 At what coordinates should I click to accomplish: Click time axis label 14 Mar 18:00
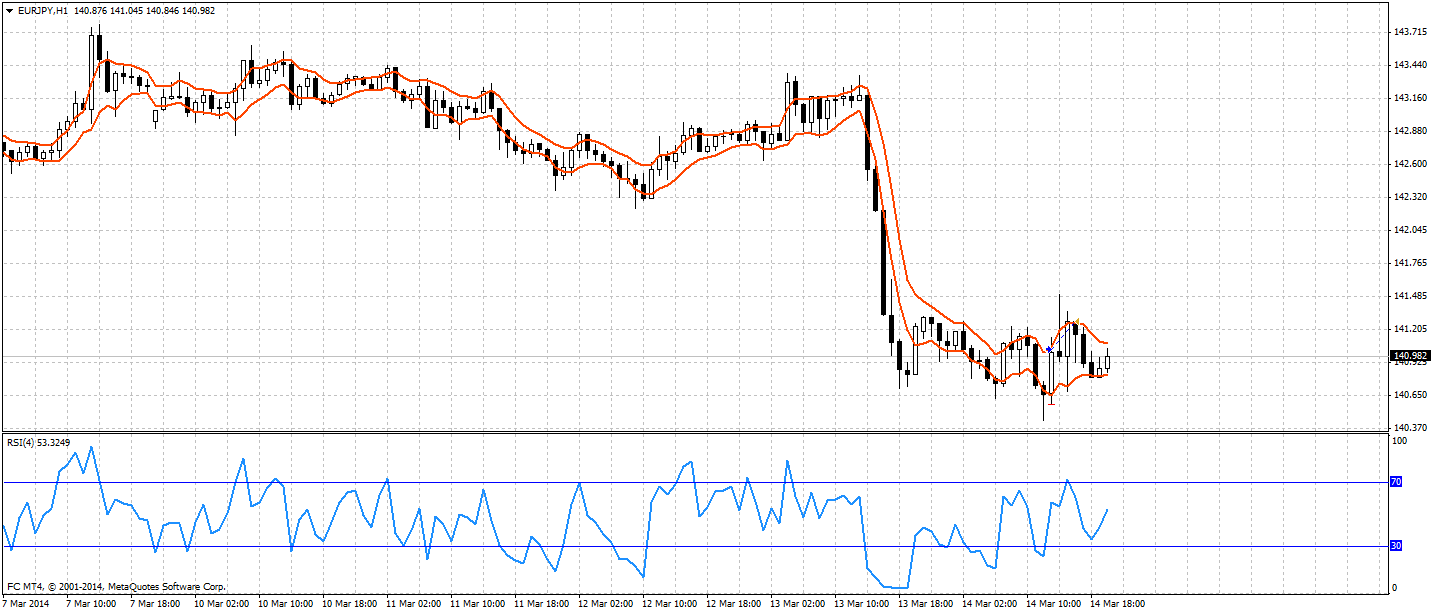click(x=1117, y=604)
